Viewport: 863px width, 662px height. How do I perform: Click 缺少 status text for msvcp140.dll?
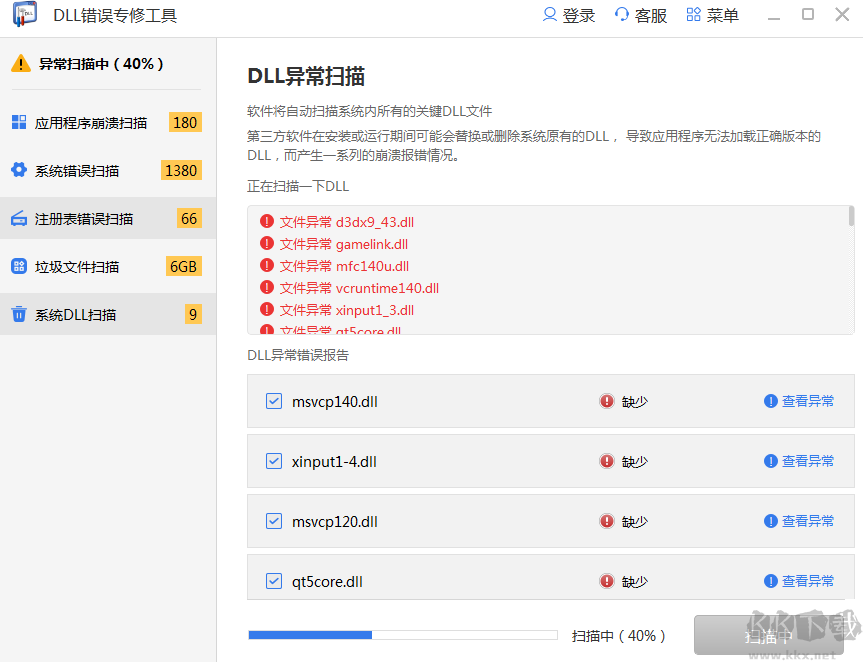[635, 401]
